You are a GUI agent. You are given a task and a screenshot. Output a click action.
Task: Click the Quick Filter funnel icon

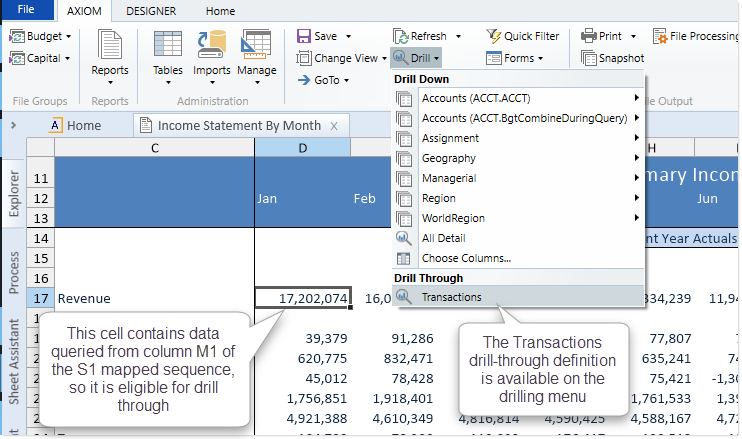pyautogui.click(x=494, y=36)
